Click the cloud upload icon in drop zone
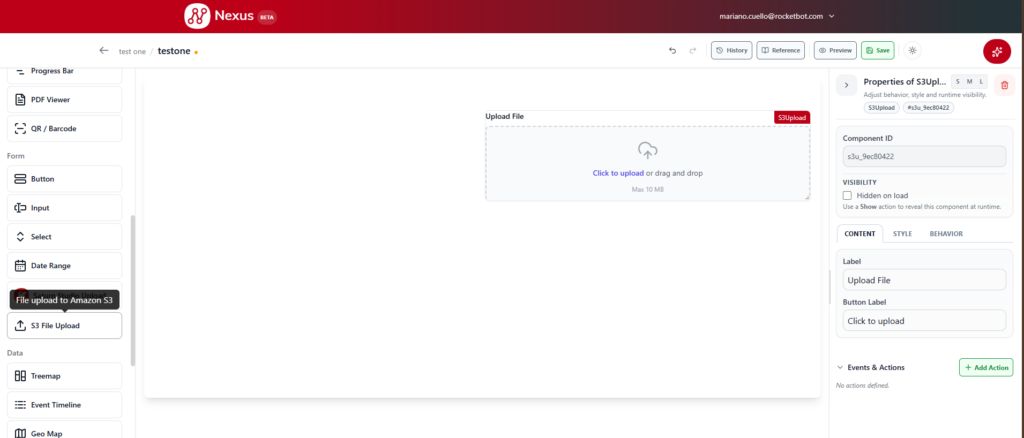 [x=647, y=151]
